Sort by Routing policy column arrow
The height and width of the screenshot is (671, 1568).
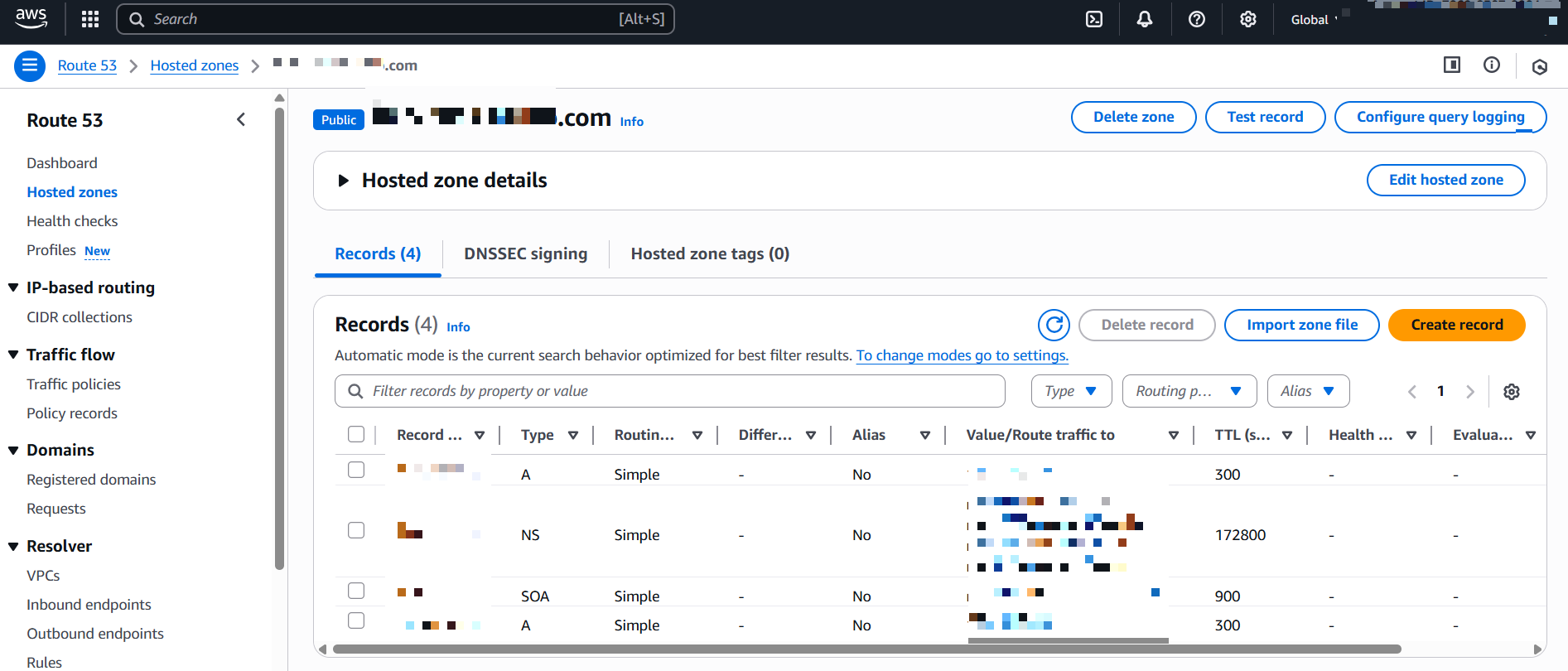(697, 435)
